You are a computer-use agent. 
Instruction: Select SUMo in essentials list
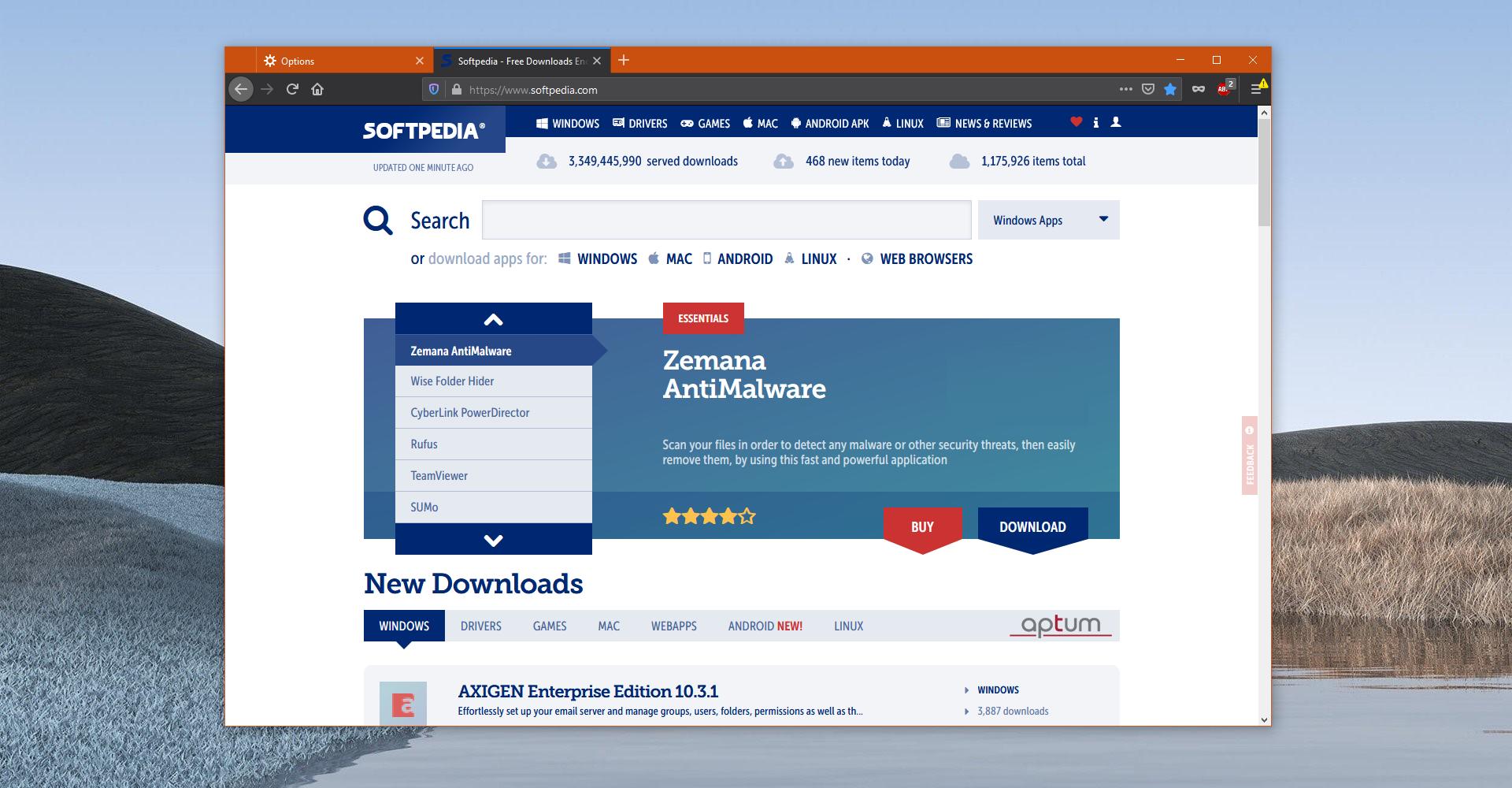[x=494, y=507]
